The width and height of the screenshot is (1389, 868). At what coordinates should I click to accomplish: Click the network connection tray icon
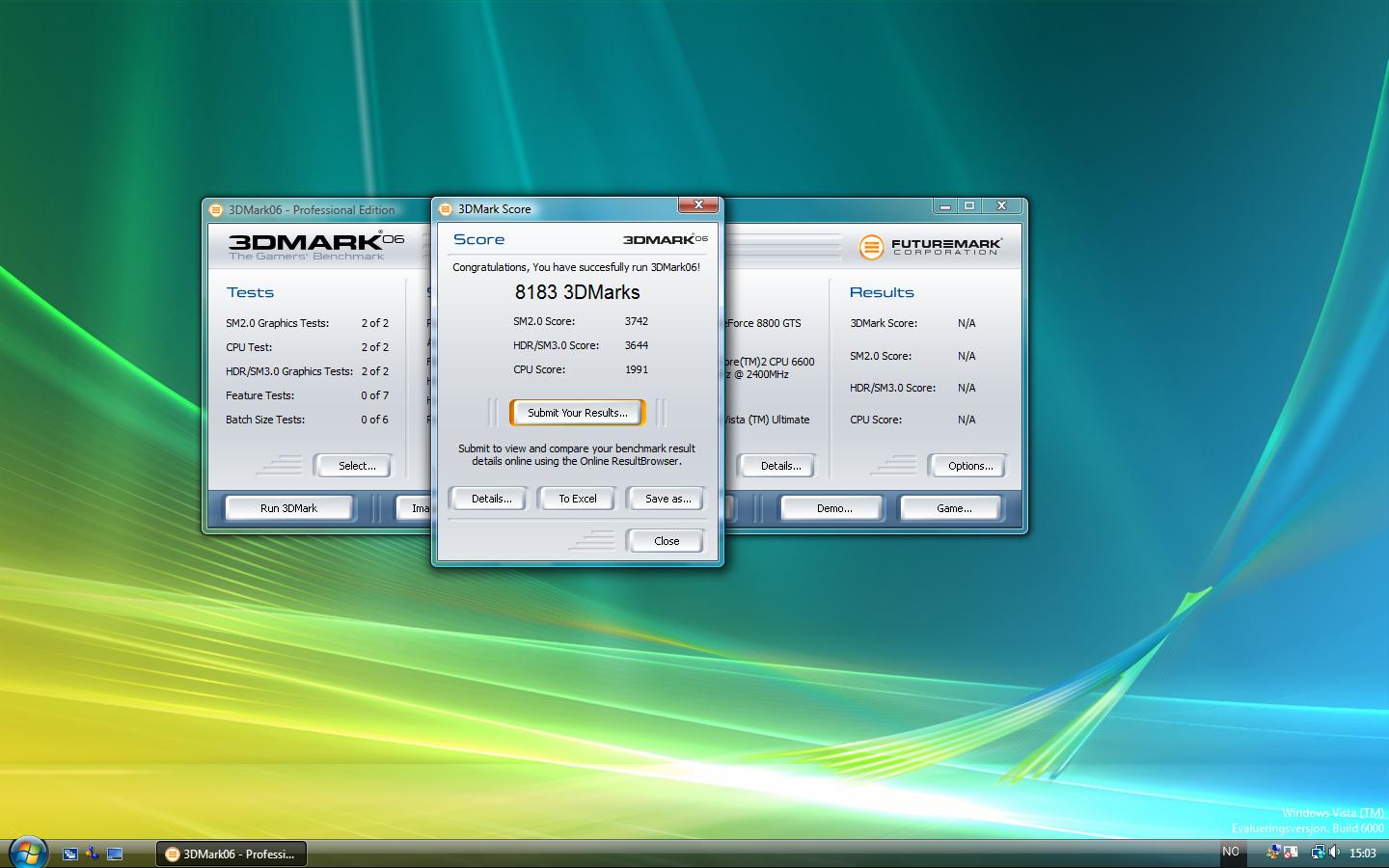(x=1318, y=853)
